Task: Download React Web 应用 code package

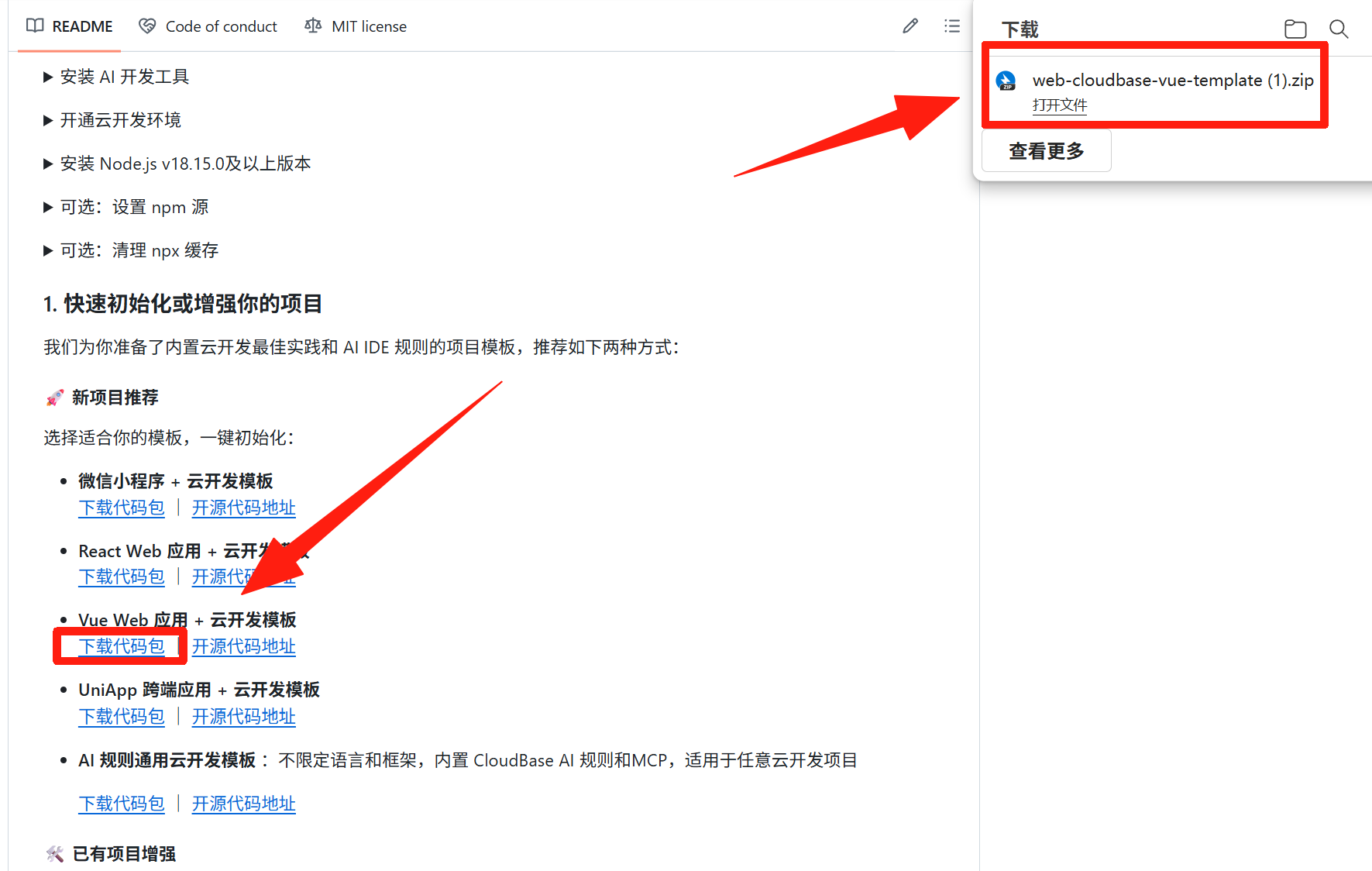Action: pos(122,577)
